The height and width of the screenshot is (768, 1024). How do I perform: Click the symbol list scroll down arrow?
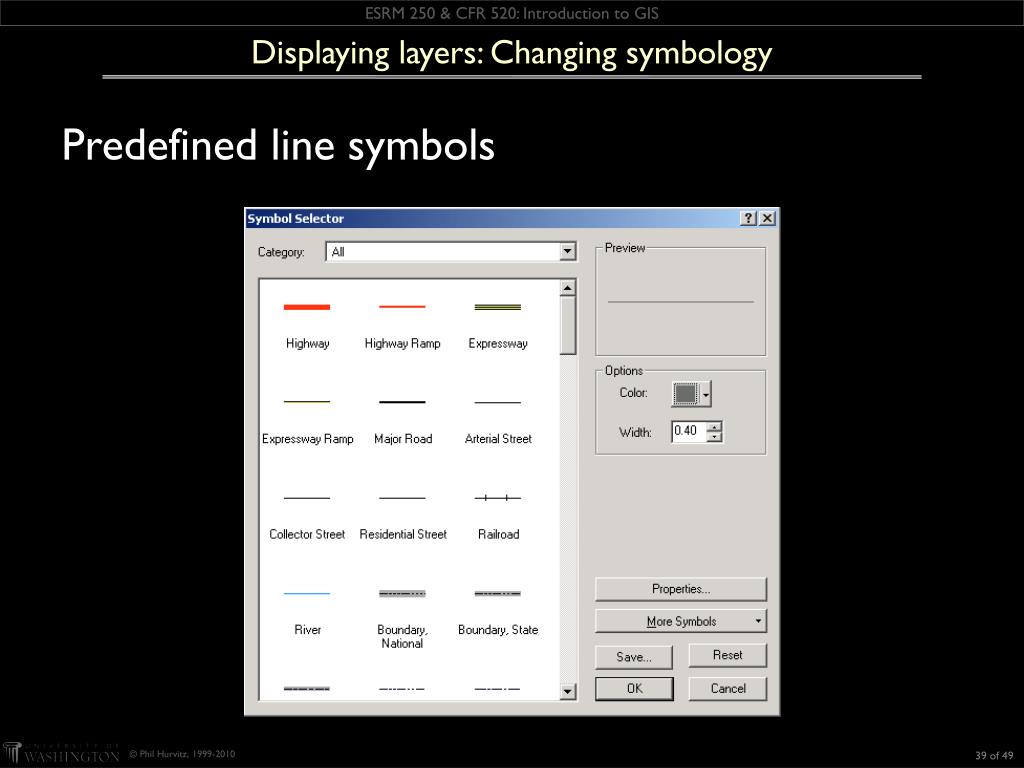568,691
